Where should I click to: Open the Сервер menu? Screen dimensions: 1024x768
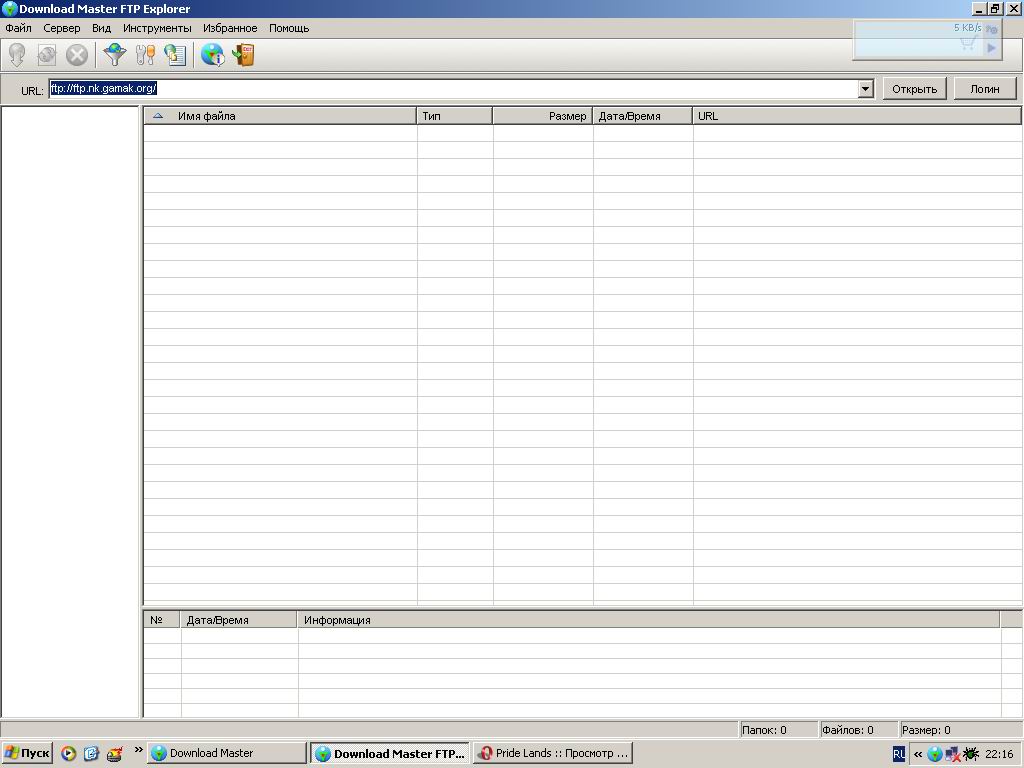click(x=62, y=28)
